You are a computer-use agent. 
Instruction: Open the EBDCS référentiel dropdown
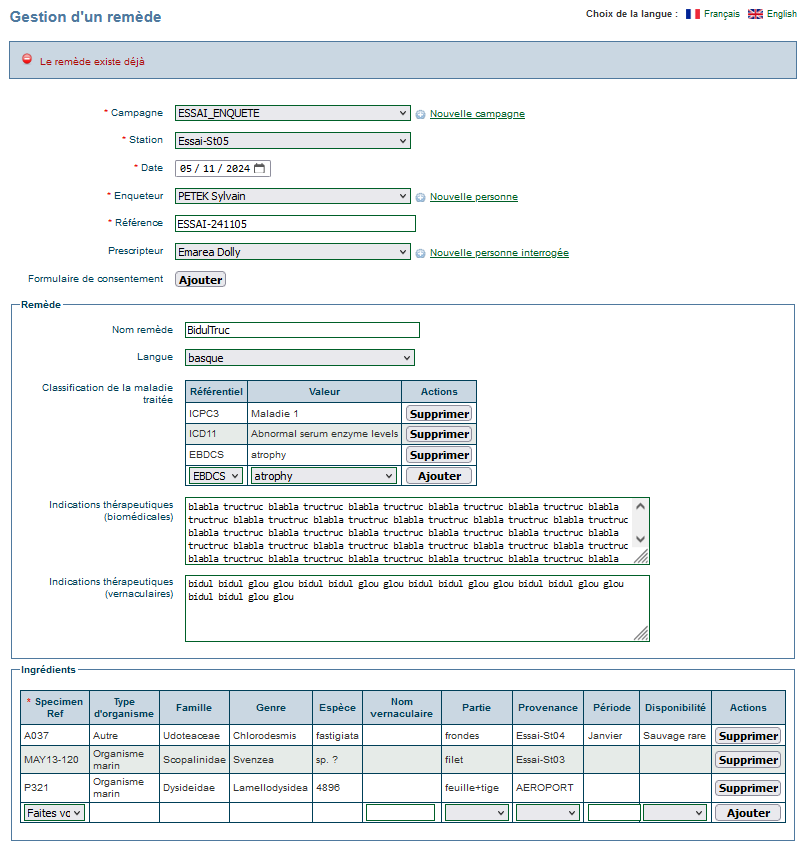(215, 476)
